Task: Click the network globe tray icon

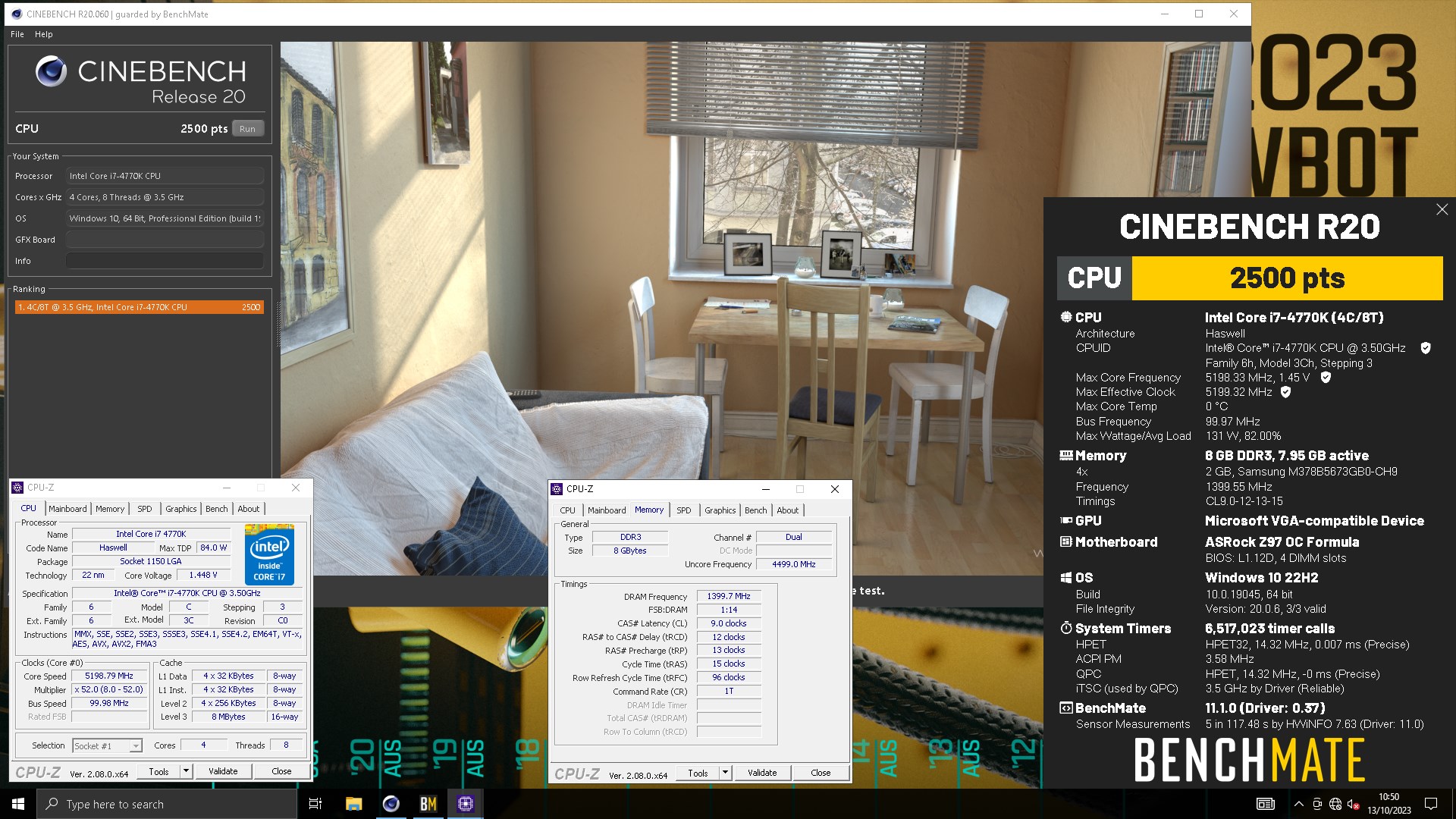Action: pyautogui.click(x=1335, y=804)
